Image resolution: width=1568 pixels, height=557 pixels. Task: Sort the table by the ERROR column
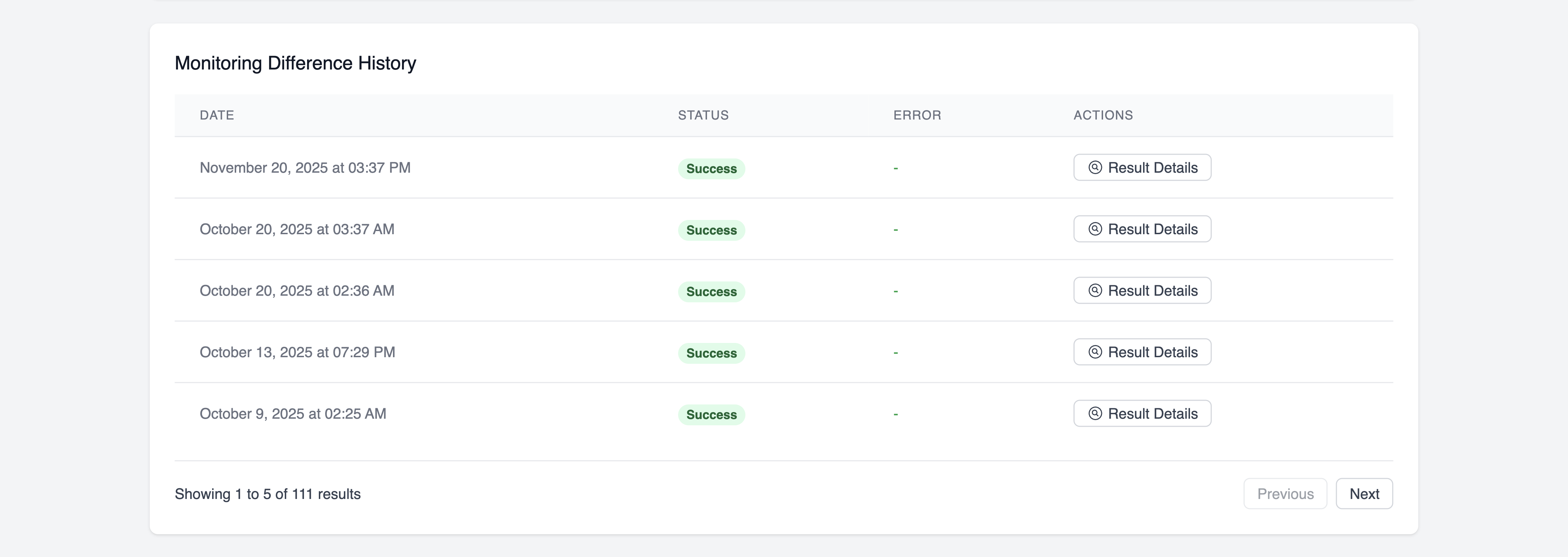coord(917,115)
